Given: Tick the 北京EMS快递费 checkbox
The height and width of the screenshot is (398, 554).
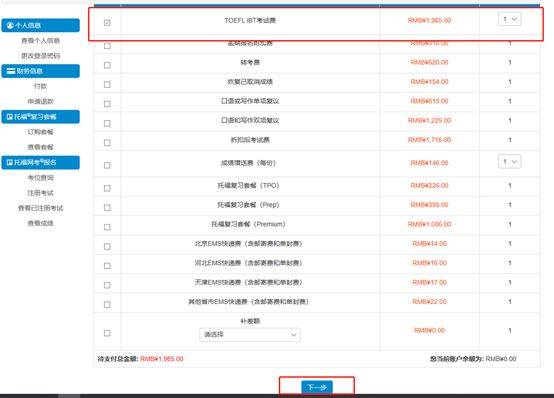Looking at the screenshot, I should [x=107, y=246].
